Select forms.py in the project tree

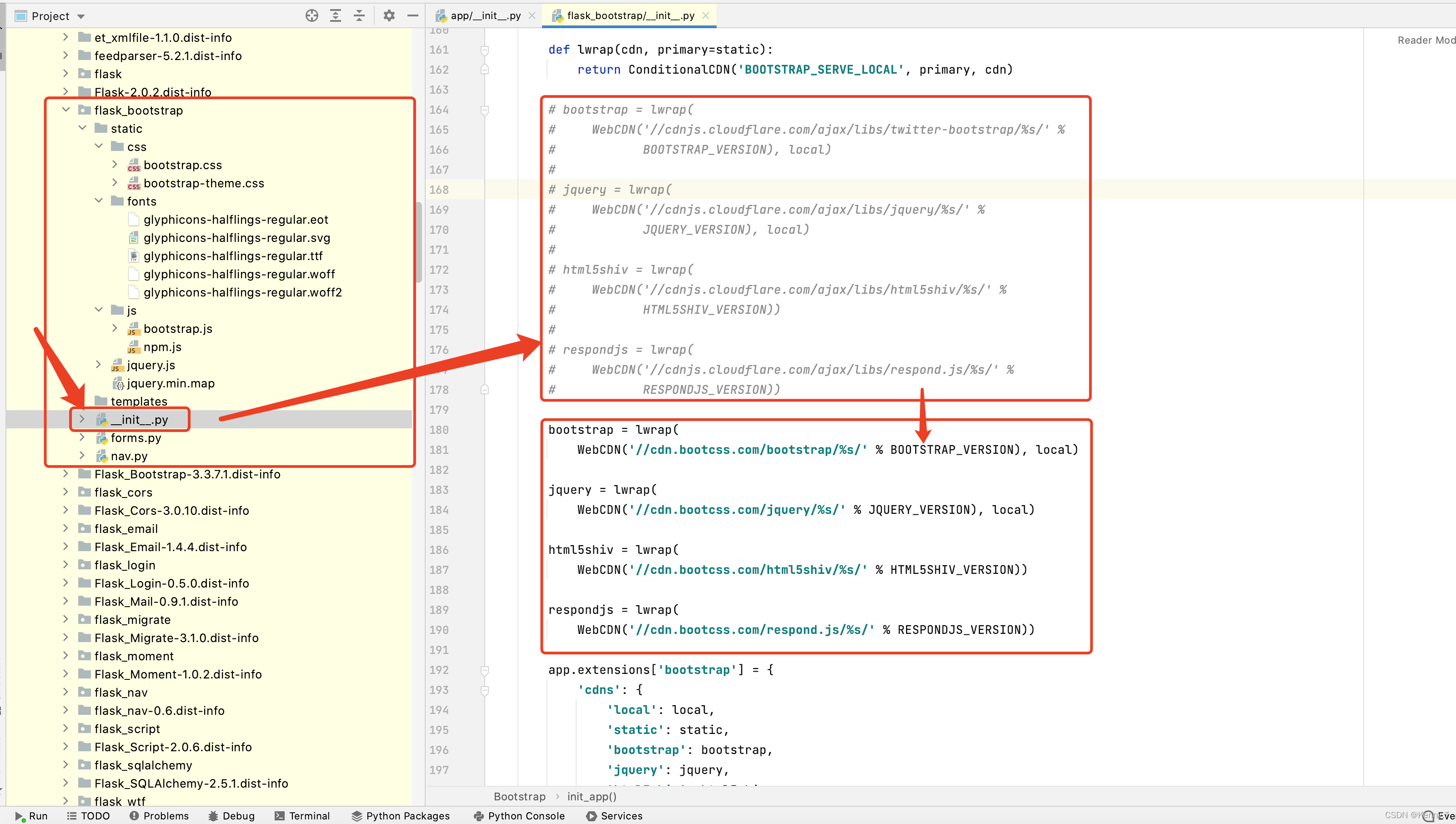[136, 437]
